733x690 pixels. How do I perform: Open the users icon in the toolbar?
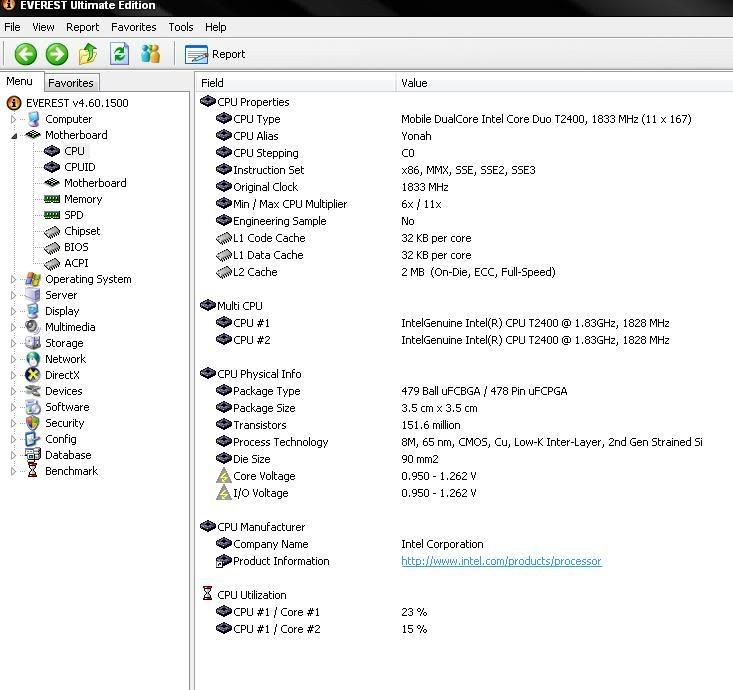tap(151, 54)
